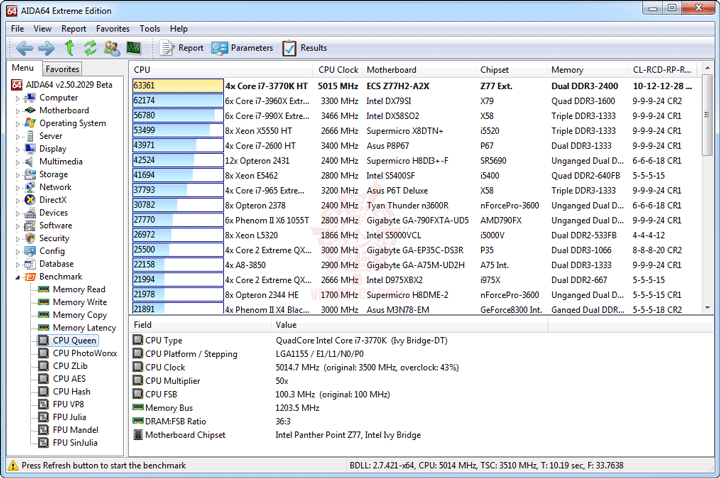Click the green Up arrow toolbar icon
The height and width of the screenshot is (478, 720).
coord(69,48)
